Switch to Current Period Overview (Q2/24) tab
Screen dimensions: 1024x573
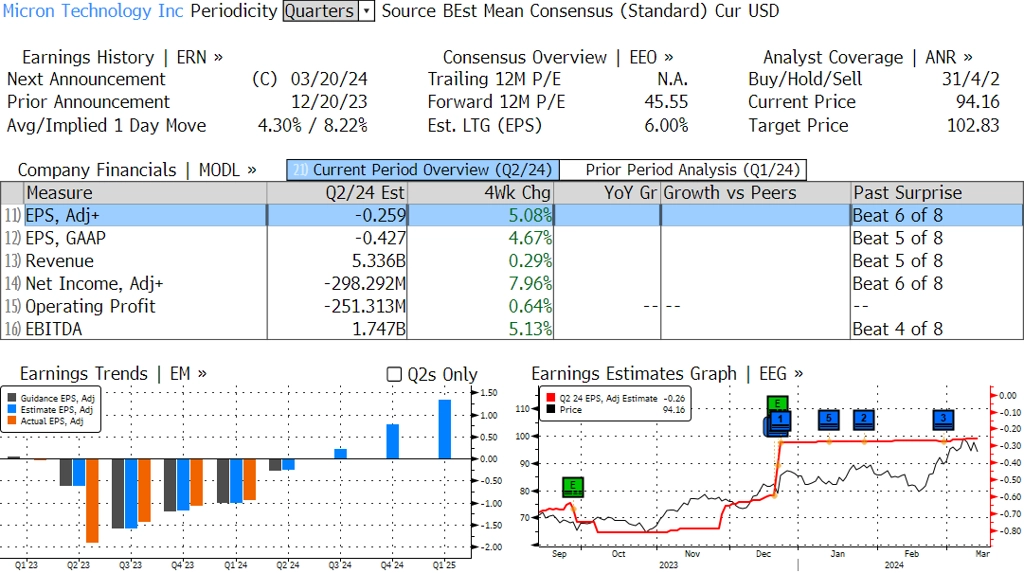423,170
